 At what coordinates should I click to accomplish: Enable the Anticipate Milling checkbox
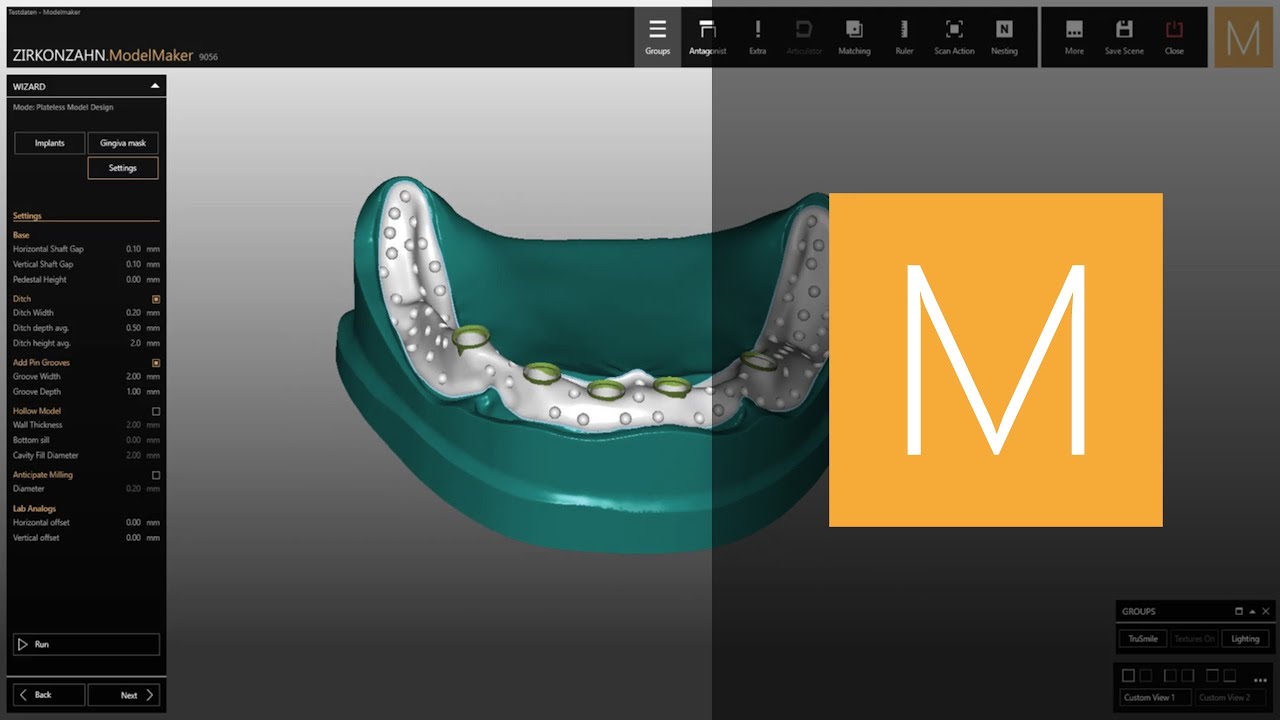click(156, 475)
